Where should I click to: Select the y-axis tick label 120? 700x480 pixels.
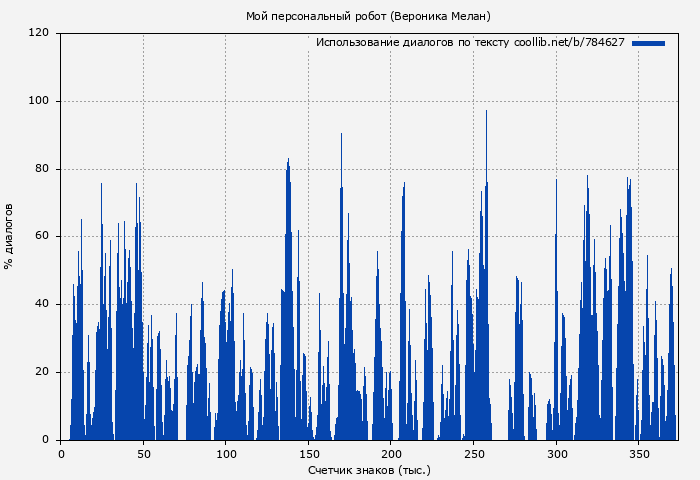pos(39,33)
